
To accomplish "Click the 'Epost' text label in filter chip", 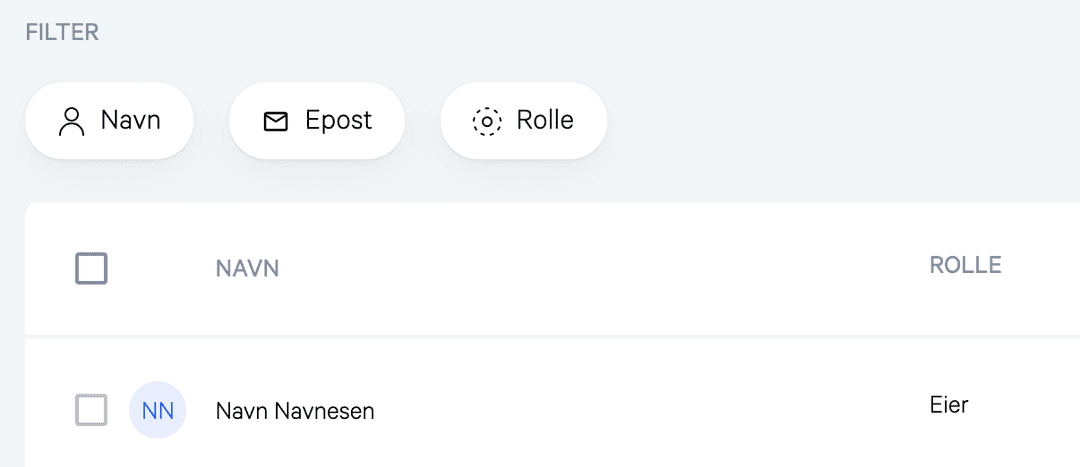I will (339, 121).
